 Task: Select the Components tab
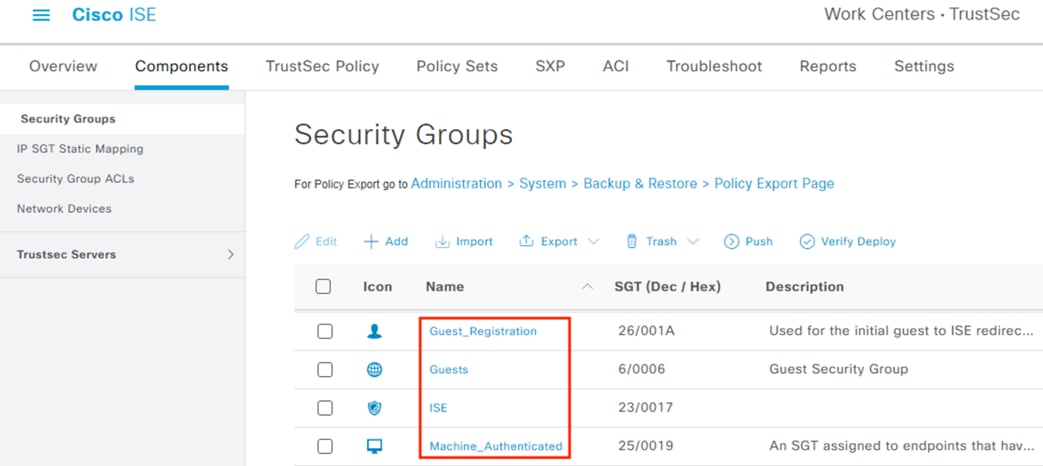tap(182, 66)
